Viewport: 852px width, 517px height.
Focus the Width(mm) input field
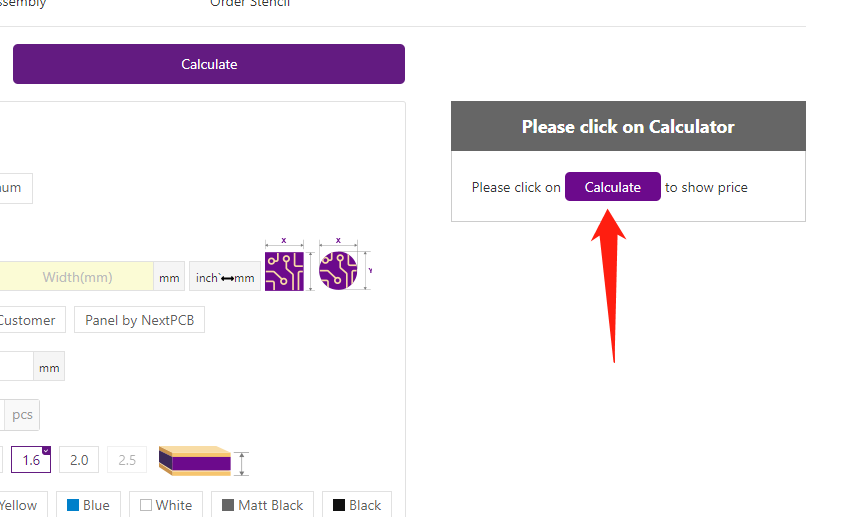(x=77, y=277)
